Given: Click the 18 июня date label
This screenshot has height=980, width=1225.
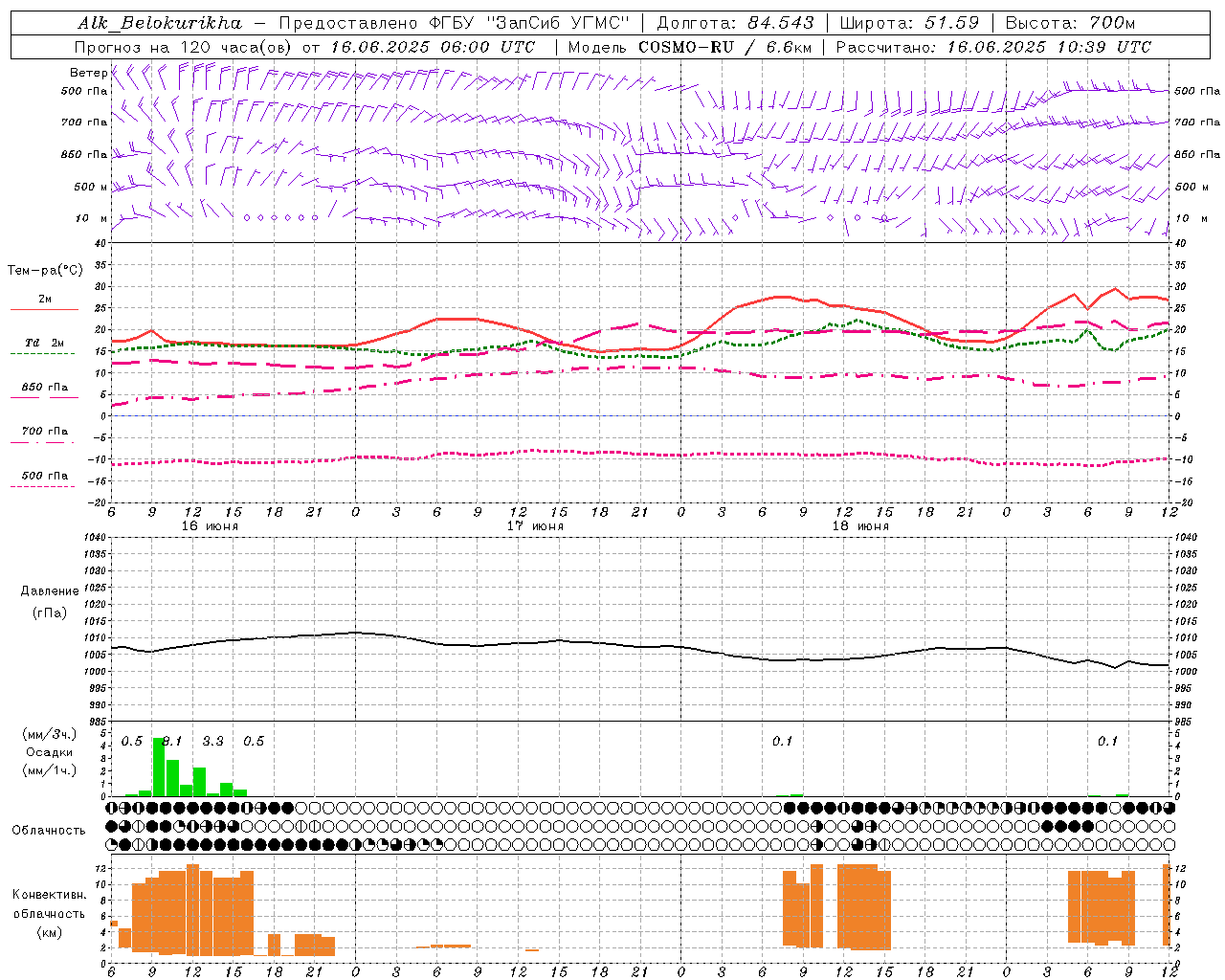Looking at the screenshot, I should coord(860,526).
